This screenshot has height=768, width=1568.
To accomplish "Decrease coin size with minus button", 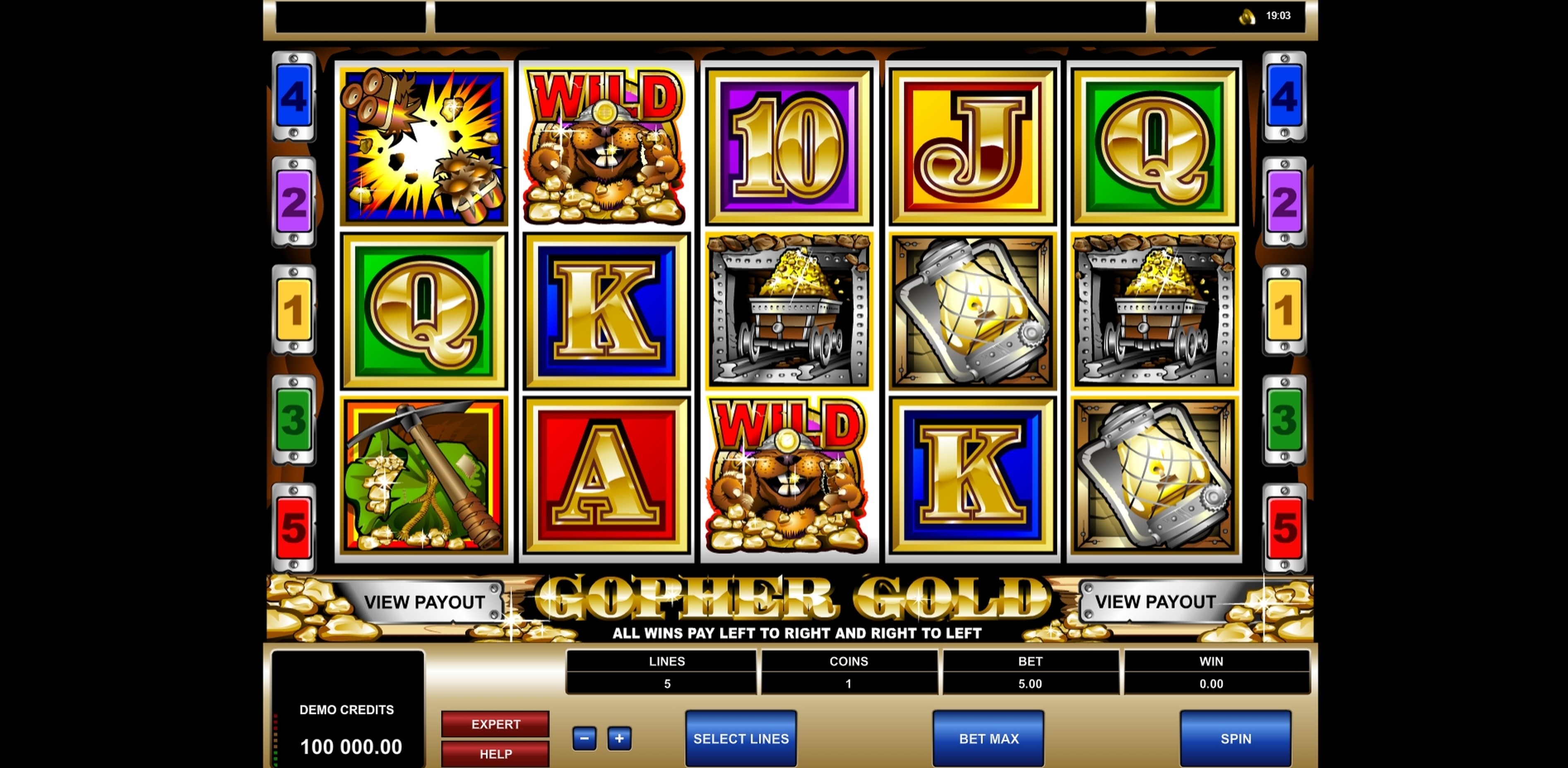I will tap(584, 738).
